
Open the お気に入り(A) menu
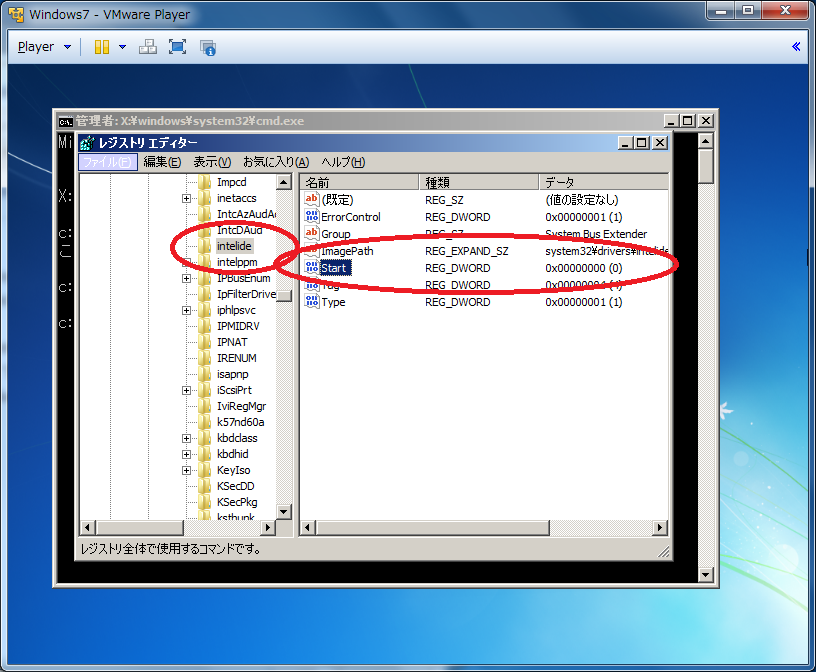(276, 162)
